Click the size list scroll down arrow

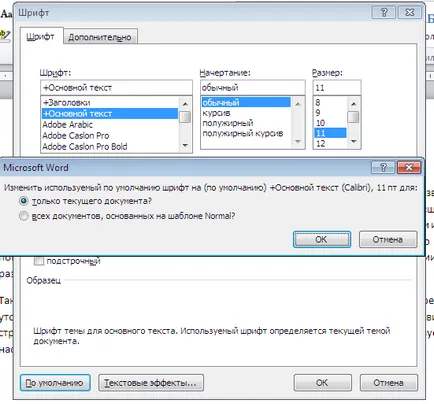point(354,142)
